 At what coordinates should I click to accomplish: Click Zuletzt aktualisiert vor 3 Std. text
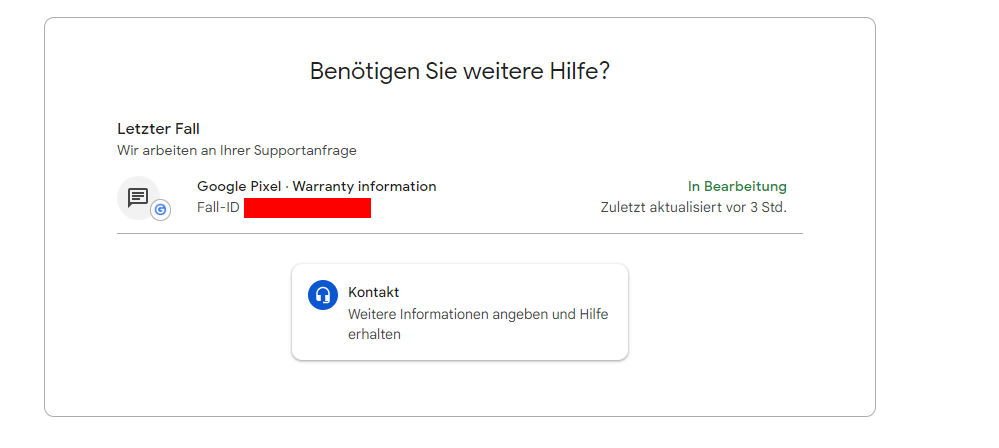click(693, 208)
